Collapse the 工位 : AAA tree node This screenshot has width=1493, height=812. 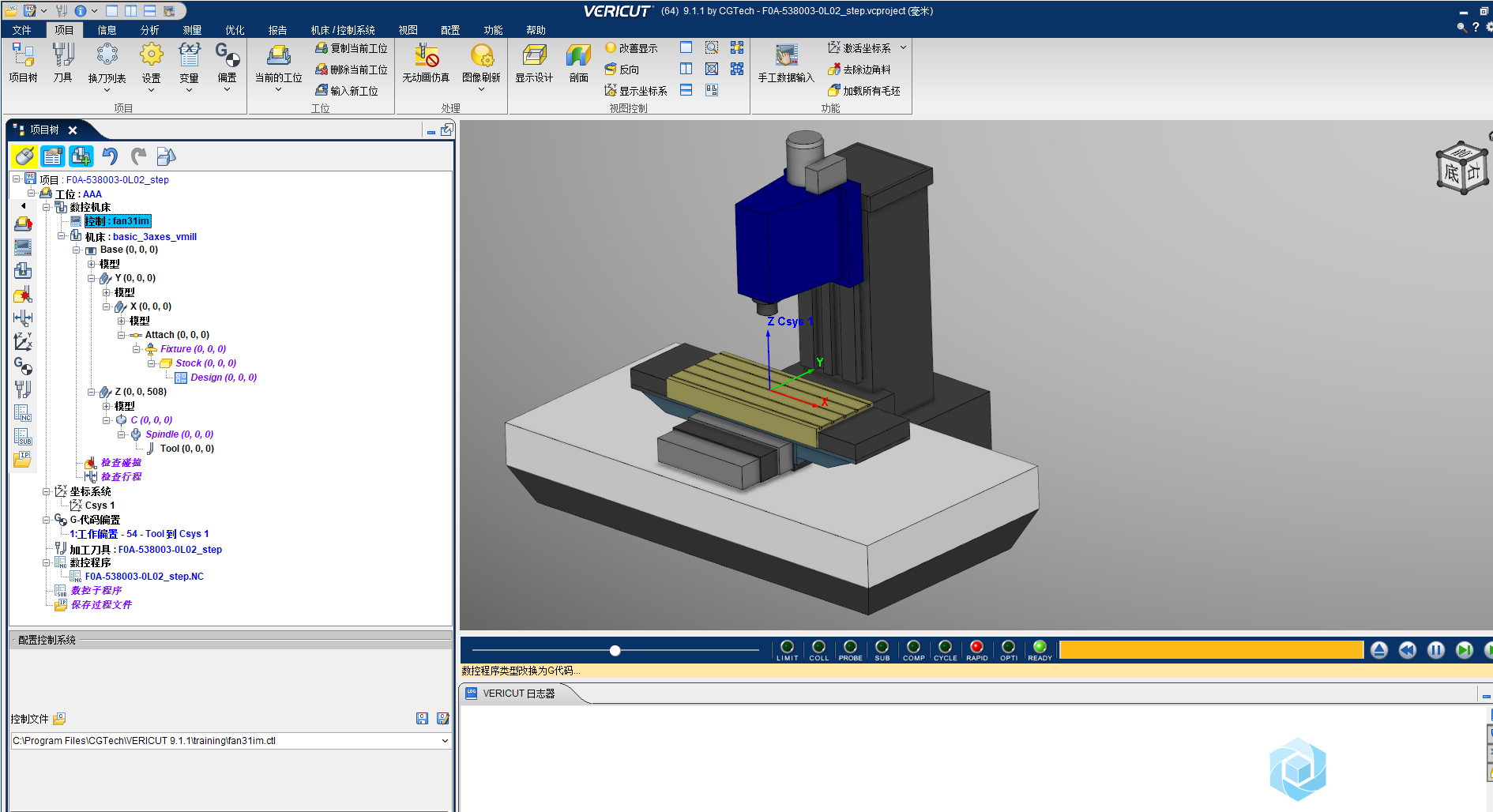[x=32, y=193]
